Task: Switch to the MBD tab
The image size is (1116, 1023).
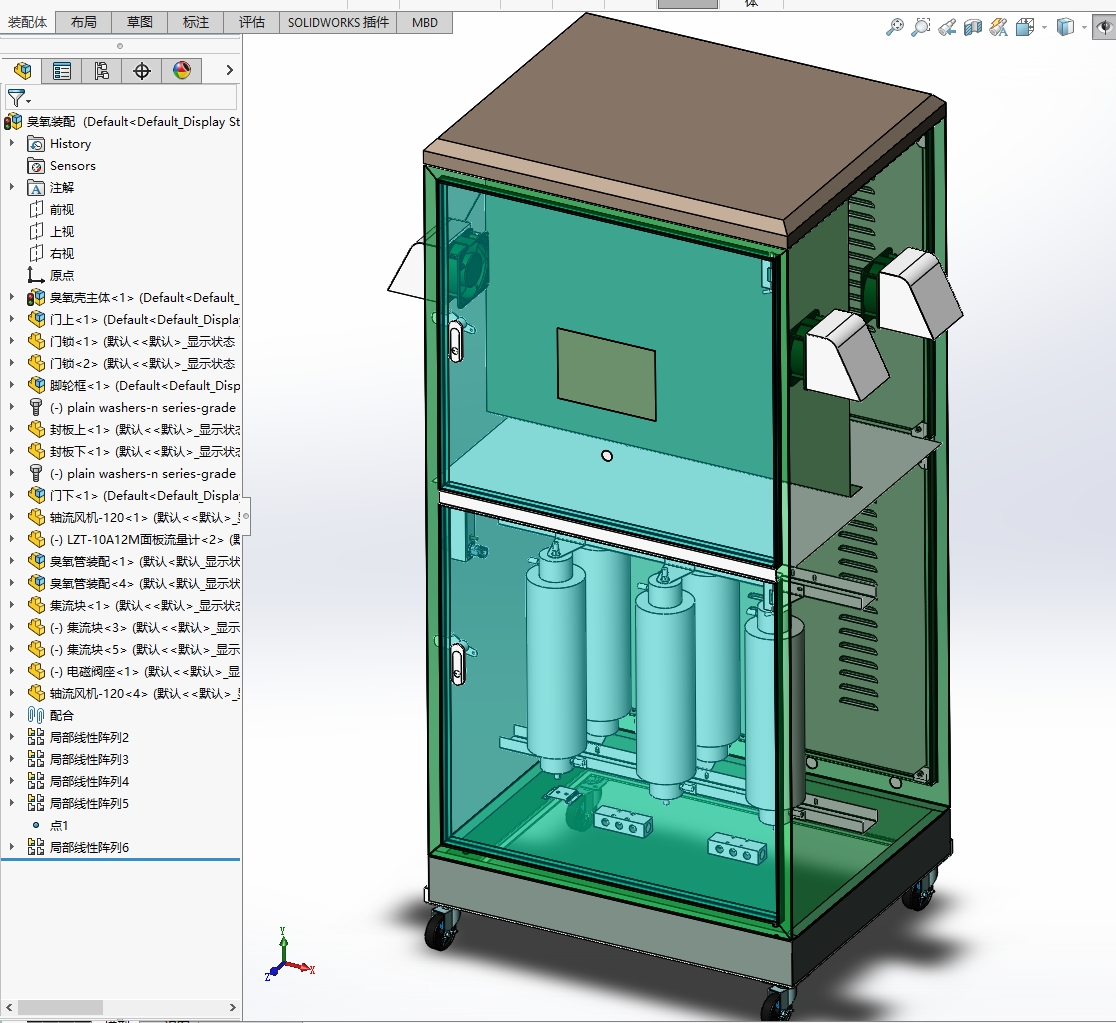Action: [x=425, y=23]
